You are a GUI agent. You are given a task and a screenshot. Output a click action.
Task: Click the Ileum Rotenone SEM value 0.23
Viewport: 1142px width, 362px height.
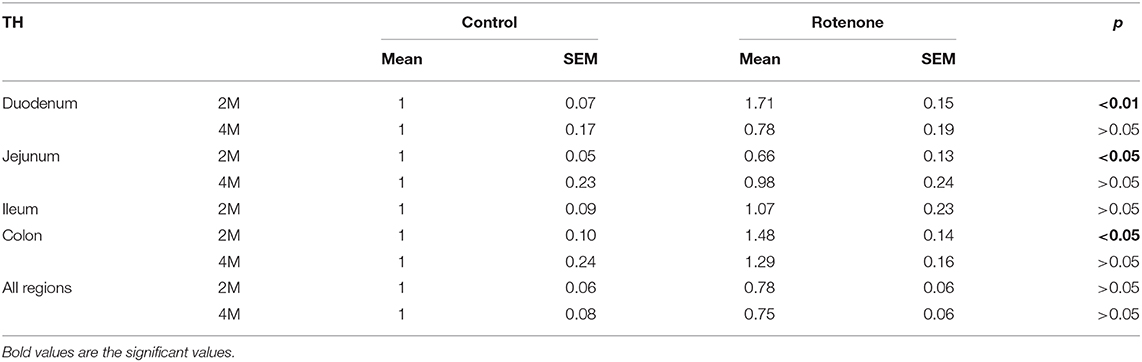[942, 209]
